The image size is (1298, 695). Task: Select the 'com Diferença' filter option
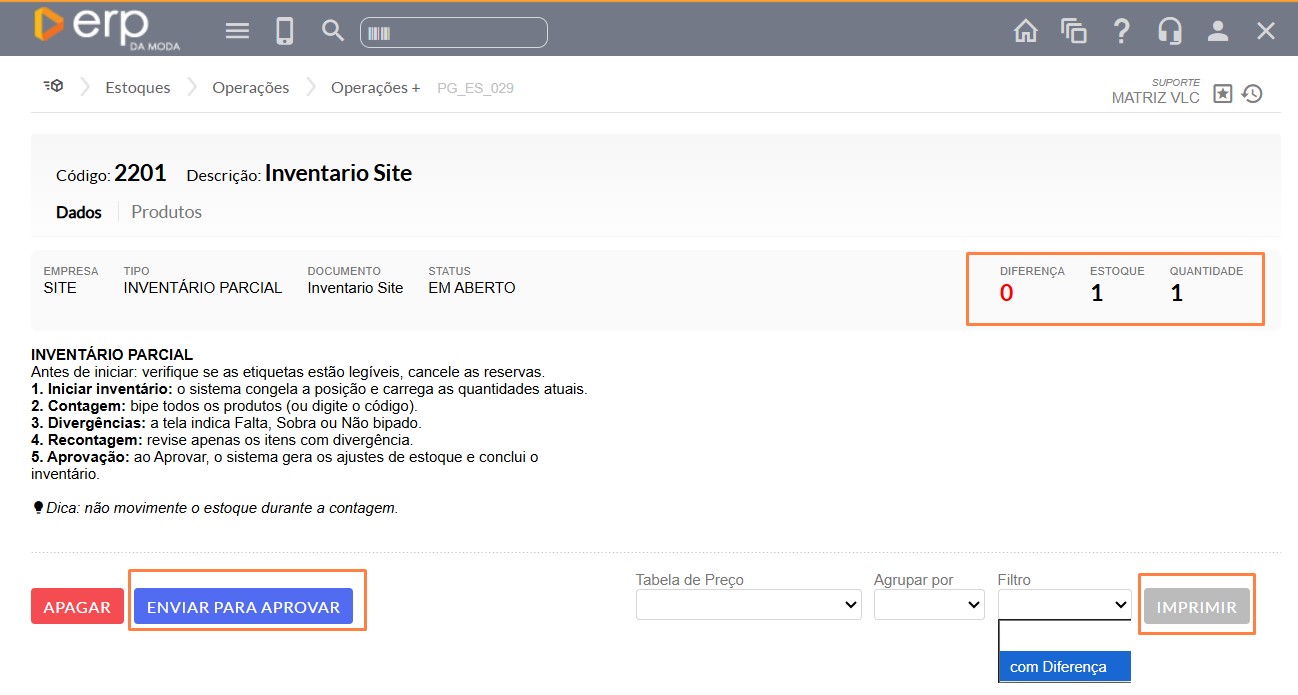click(1064, 667)
